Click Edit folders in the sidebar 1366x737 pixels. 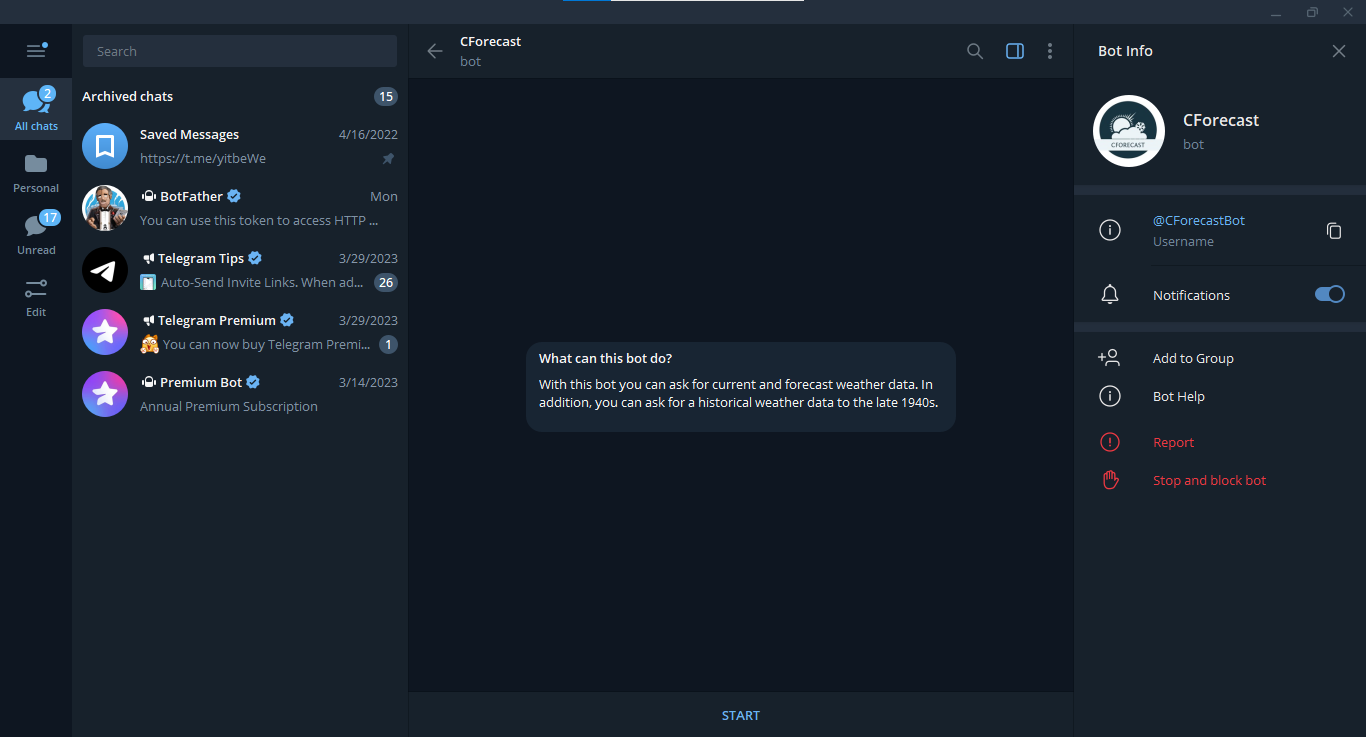[36, 296]
